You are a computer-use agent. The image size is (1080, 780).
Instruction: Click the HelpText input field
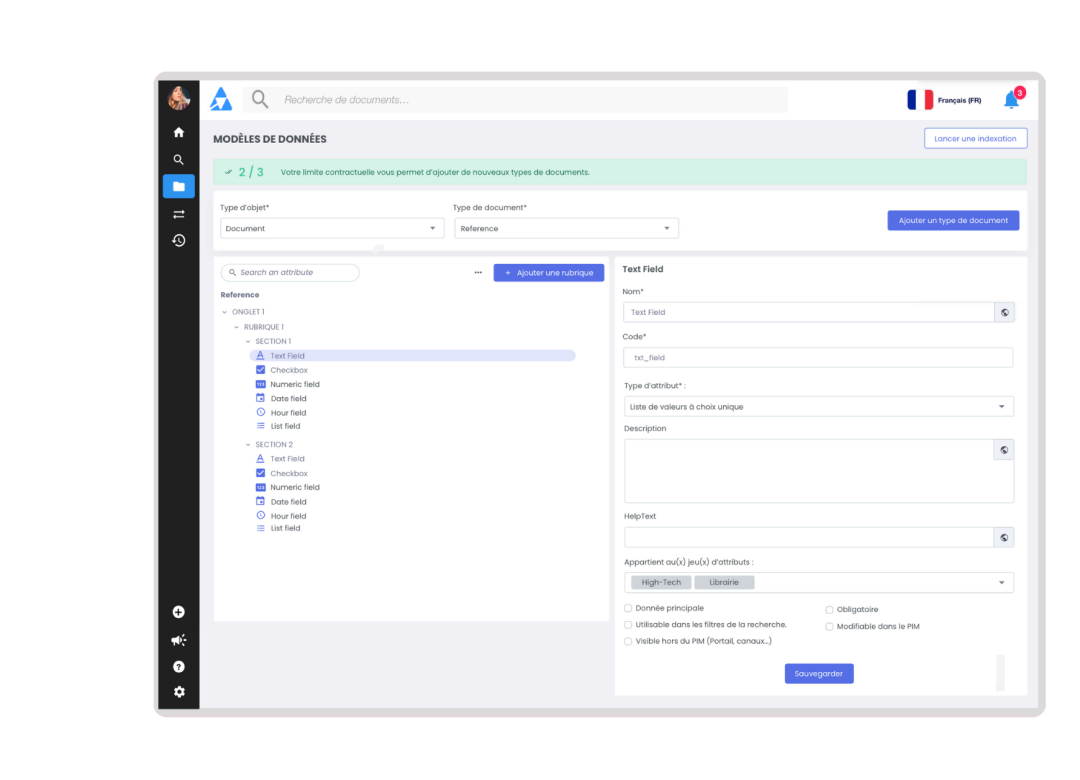[x=809, y=537]
